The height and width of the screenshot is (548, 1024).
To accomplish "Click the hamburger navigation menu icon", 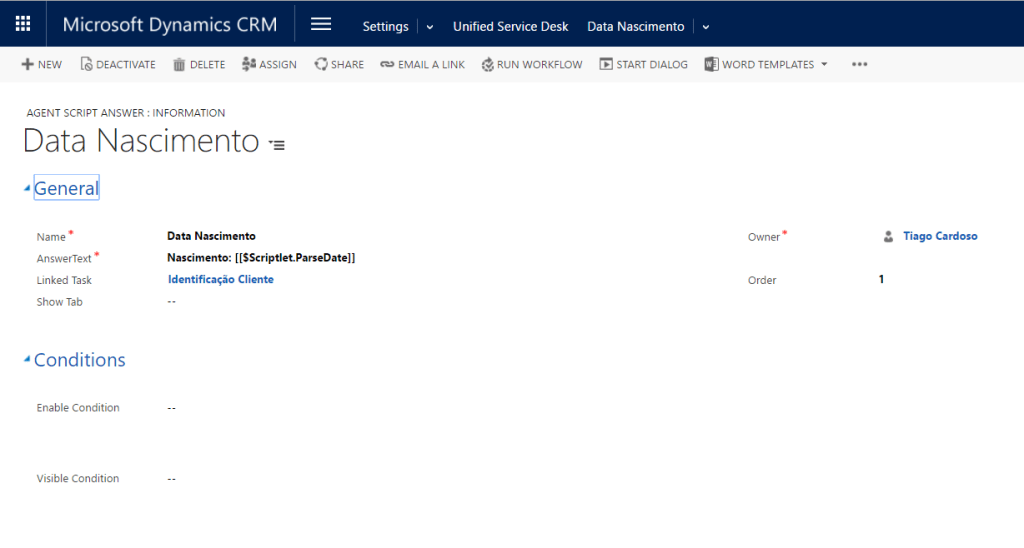I will click(x=320, y=25).
